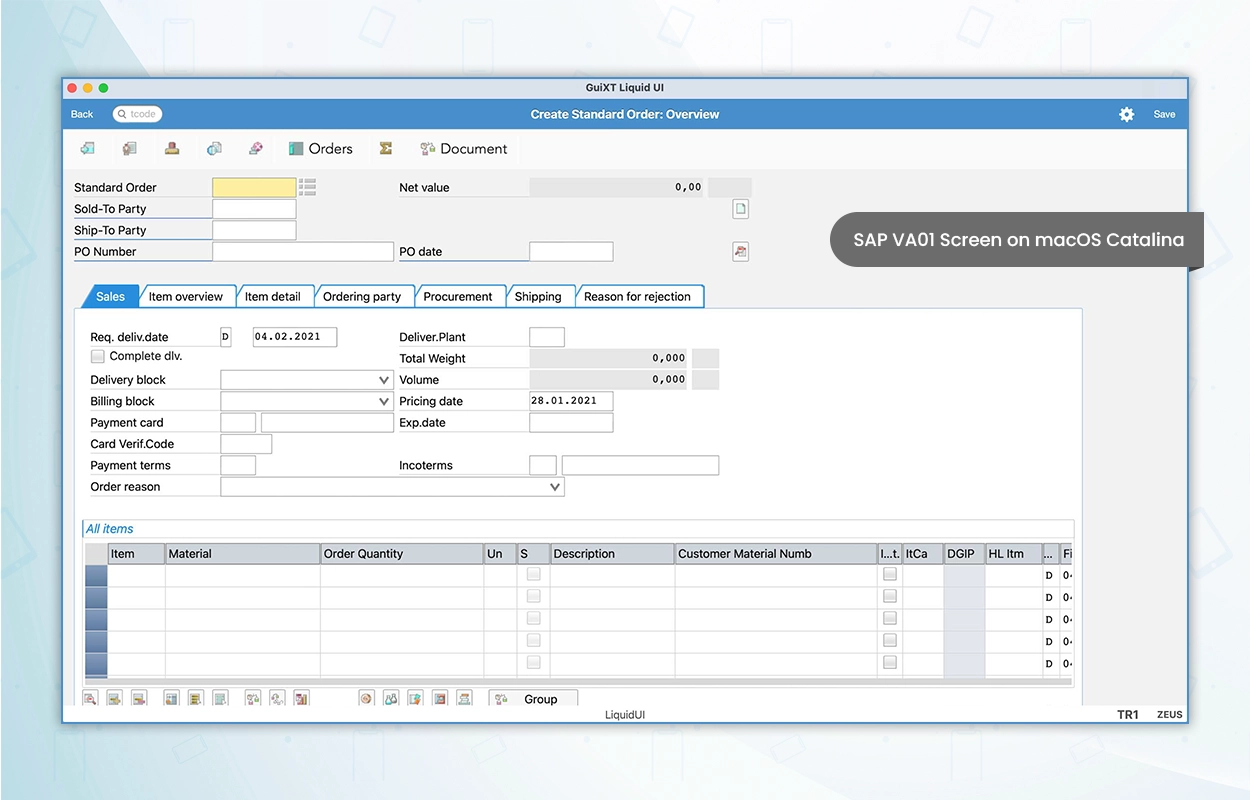Click the Sigma summation toolbar icon
This screenshot has height=800, width=1250.
(385, 148)
